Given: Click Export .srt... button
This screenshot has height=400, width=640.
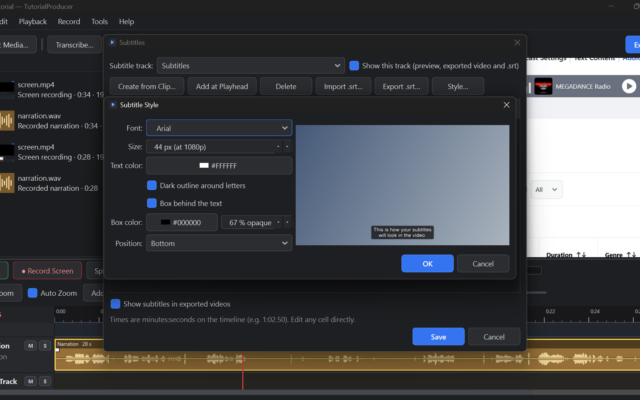Looking at the screenshot, I should [x=401, y=87].
